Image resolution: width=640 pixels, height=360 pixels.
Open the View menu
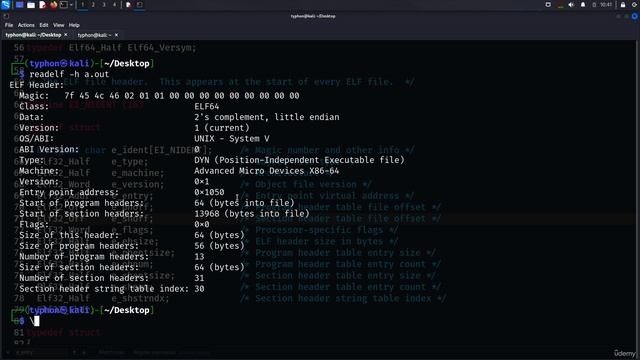[x=58, y=25]
